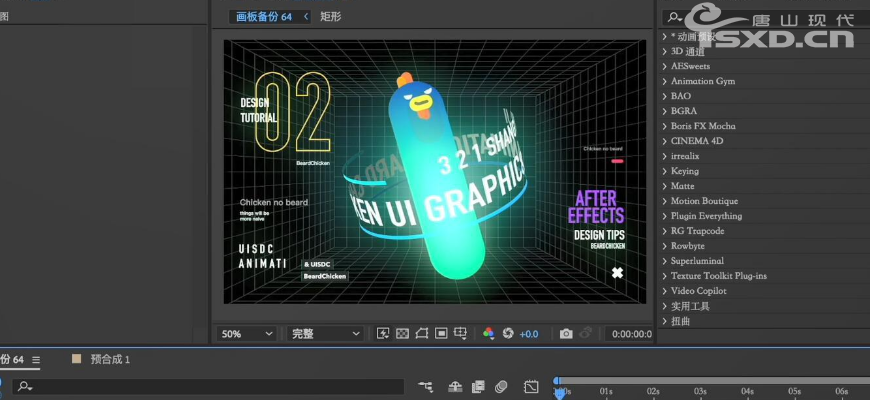This screenshot has width=870, height=400.
Task: Click the 01s mark on time ruler
Action: 606,392
